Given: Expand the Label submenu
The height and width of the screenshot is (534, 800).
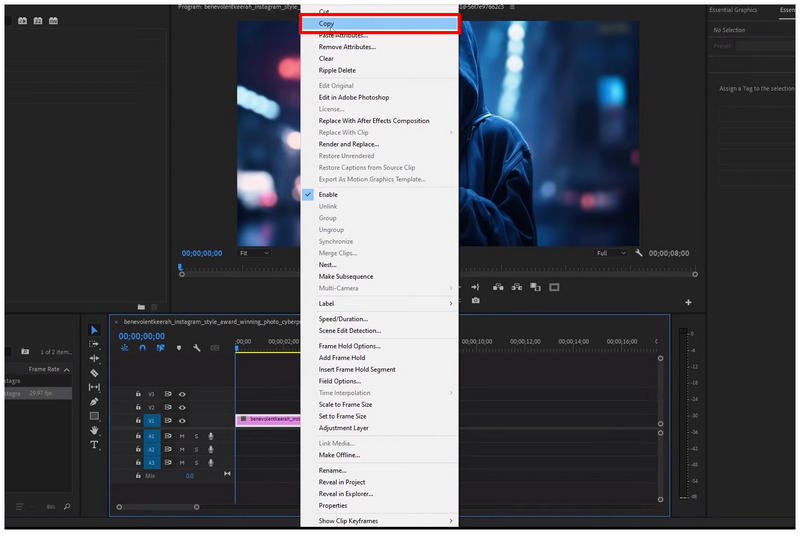Looking at the screenshot, I should (380, 303).
